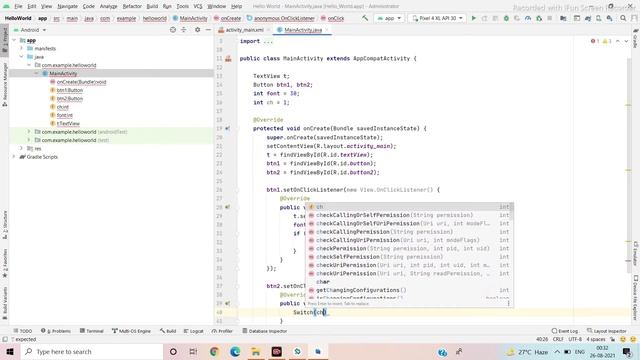
Task: Open the VCS menu
Action: tap(198, 7)
